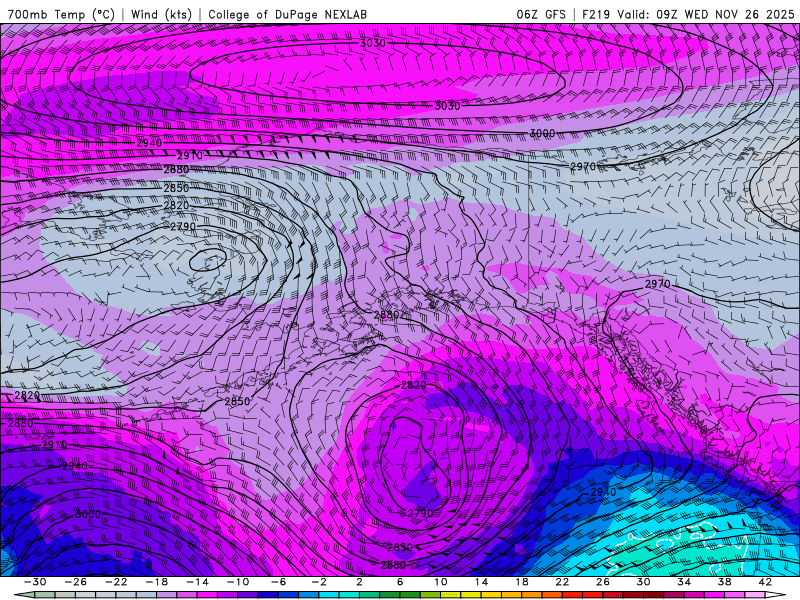Click the -2 colorbar label
Image resolution: width=800 pixels, height=600 pixels.
319,582
